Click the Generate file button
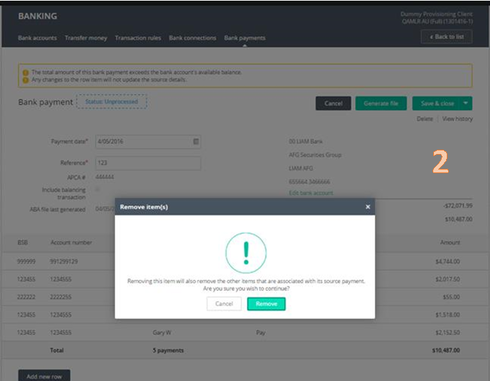Image resolution: width=490 pixels, height=381 pixels. 381,103
